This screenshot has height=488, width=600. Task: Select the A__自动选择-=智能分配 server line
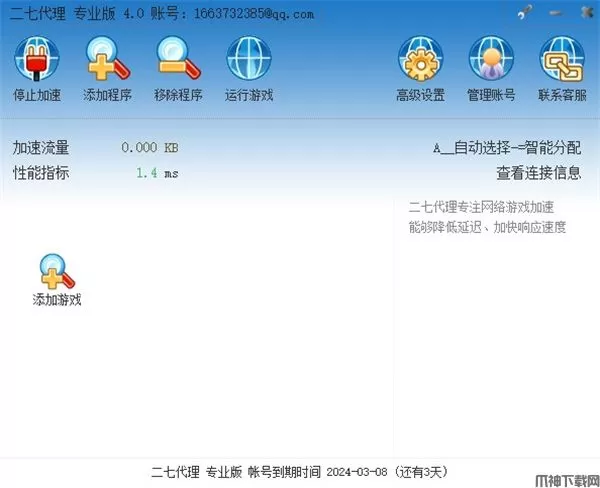[x=507, y=148]
